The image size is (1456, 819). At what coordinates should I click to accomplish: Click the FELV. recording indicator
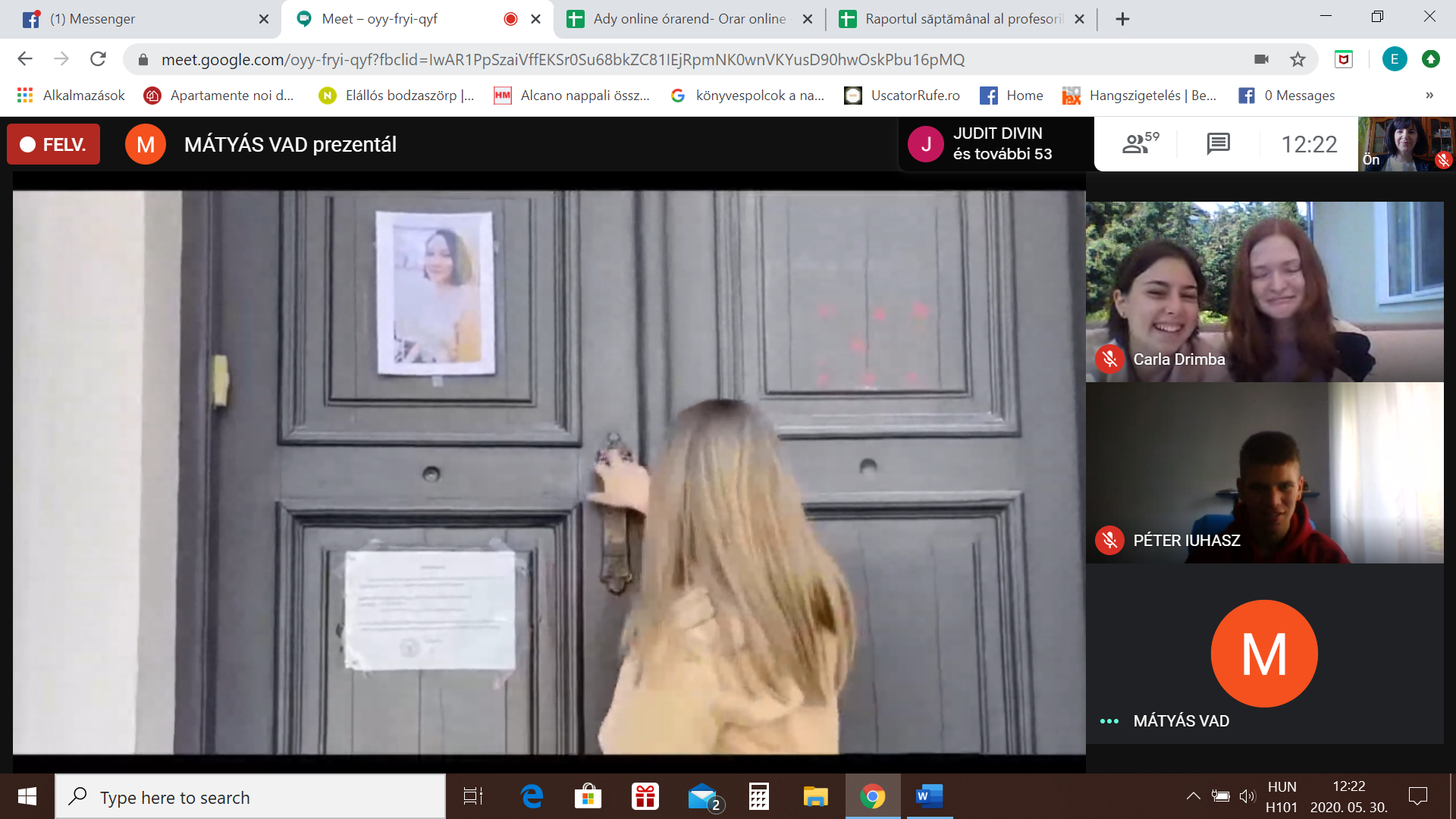pos(53,144)
